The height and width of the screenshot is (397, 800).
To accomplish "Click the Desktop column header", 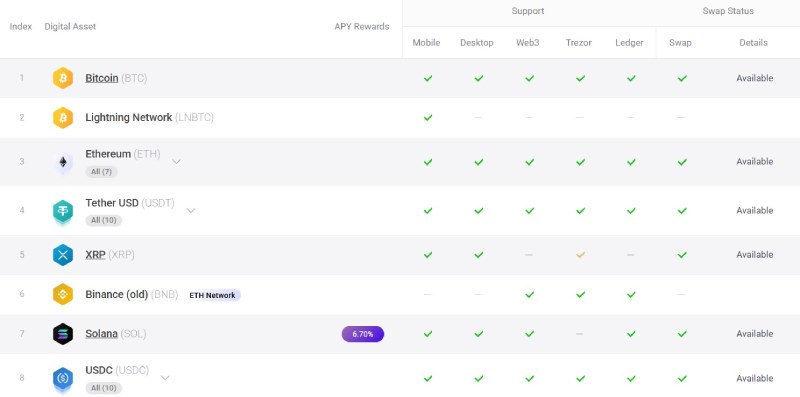I will pyautogui.click(x=477, y=43).
